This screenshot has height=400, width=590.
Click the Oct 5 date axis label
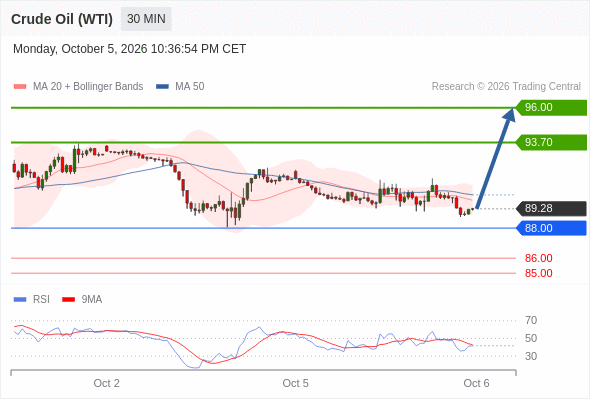pyautogui.click(x=295, y=383)
